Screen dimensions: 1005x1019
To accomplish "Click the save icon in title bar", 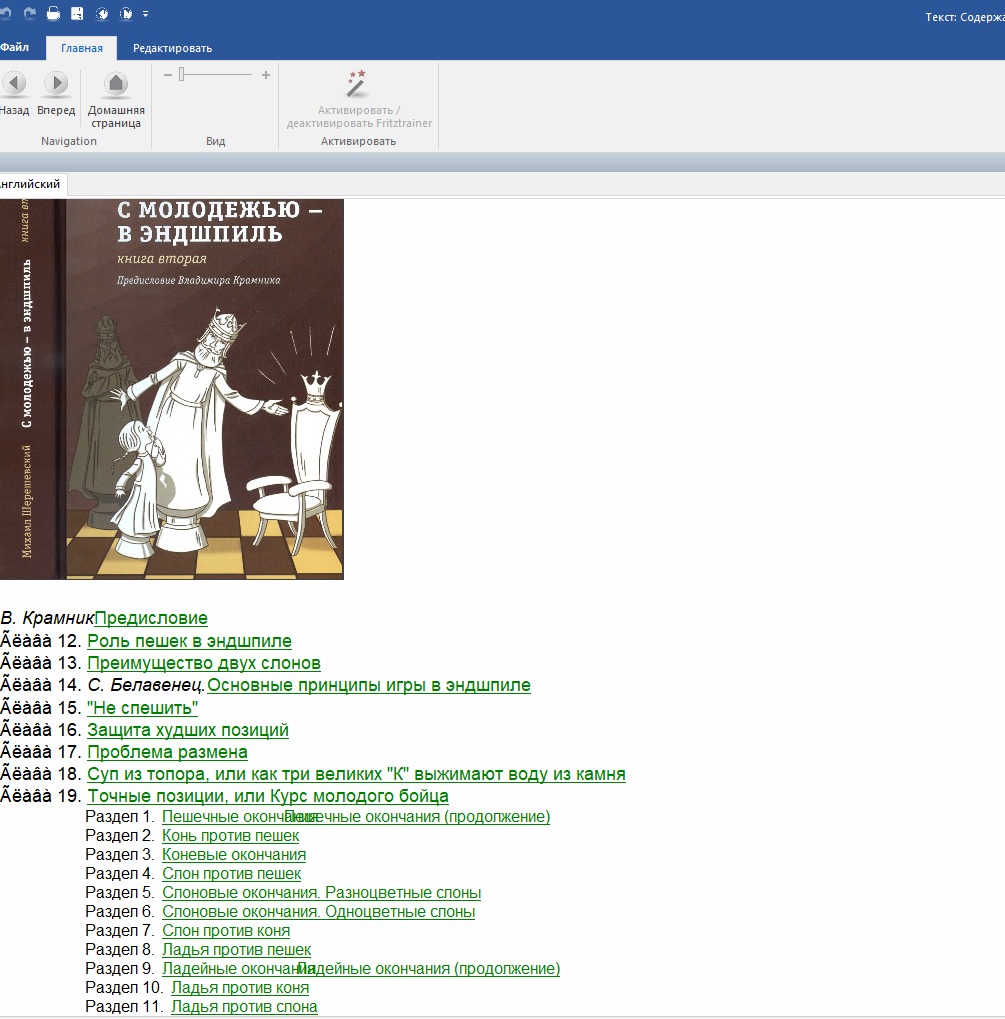I will 77,14.
